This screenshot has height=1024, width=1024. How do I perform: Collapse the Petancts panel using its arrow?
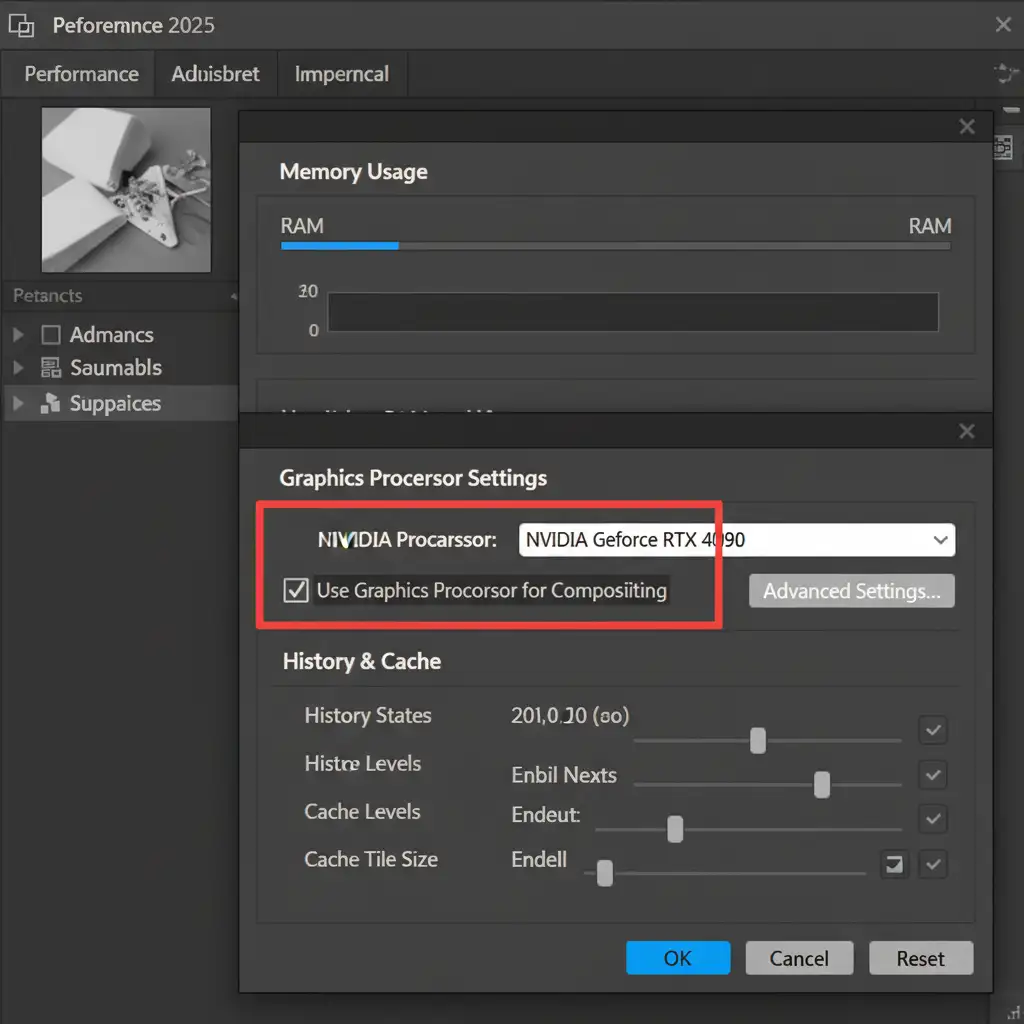[234, 296]
